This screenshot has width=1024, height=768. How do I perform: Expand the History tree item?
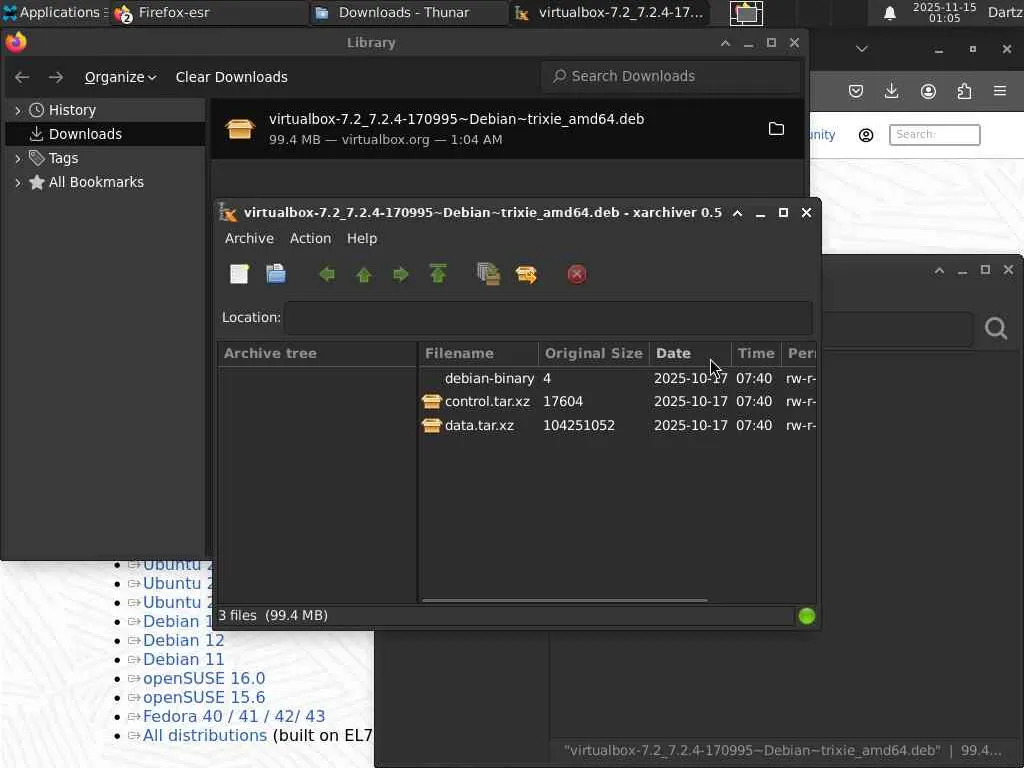[x=18, y=110]
